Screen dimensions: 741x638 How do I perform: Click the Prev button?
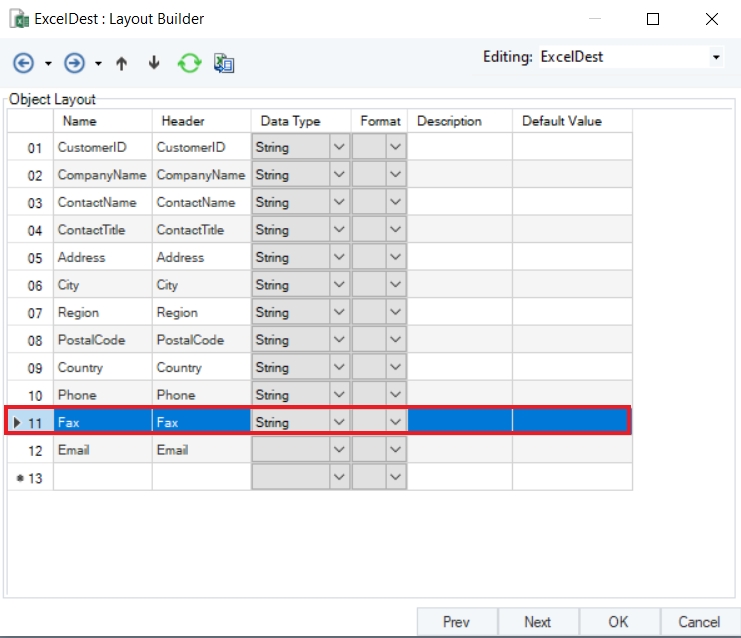(456, 622)
